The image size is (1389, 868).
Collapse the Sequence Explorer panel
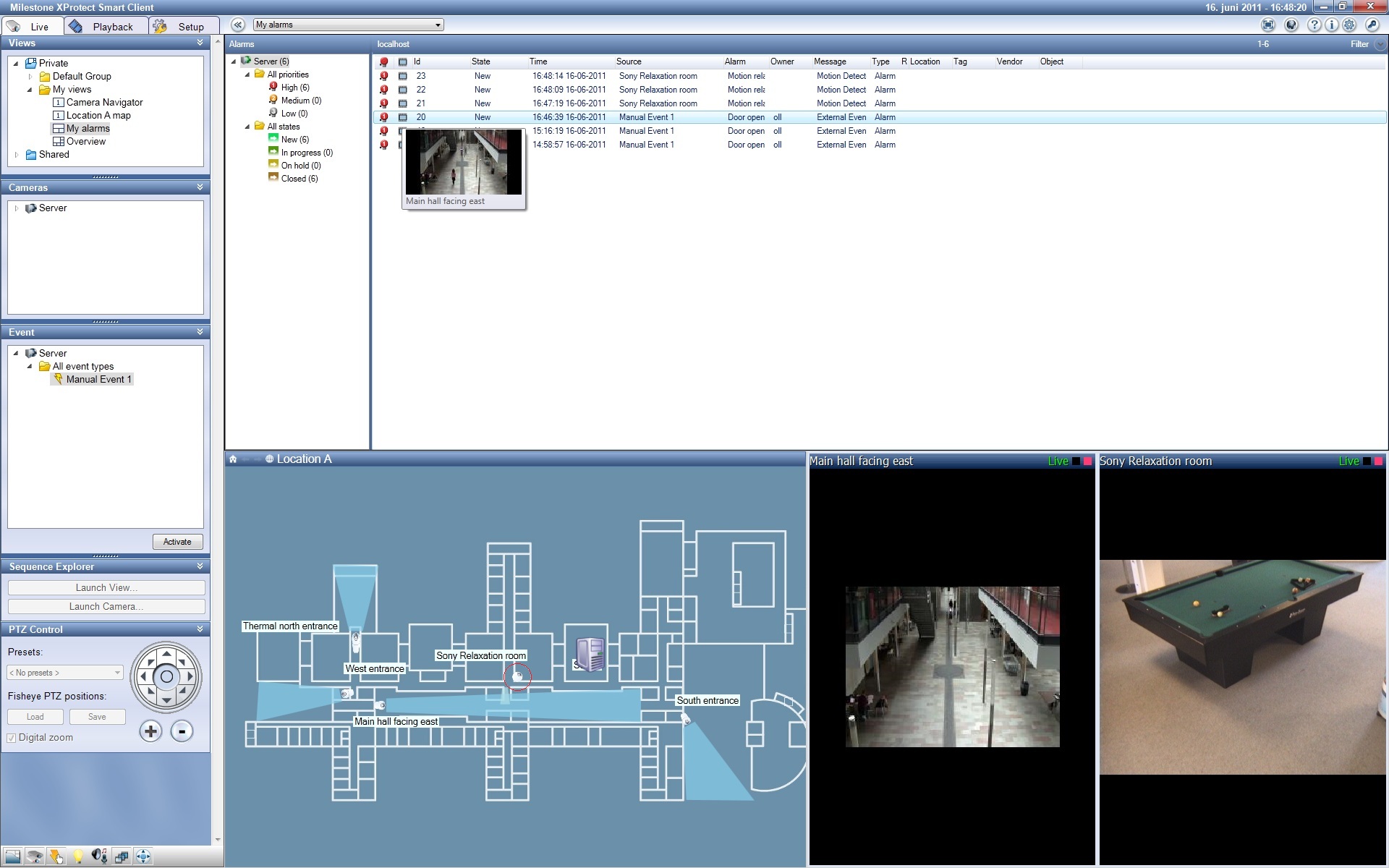tap(200, 566)
